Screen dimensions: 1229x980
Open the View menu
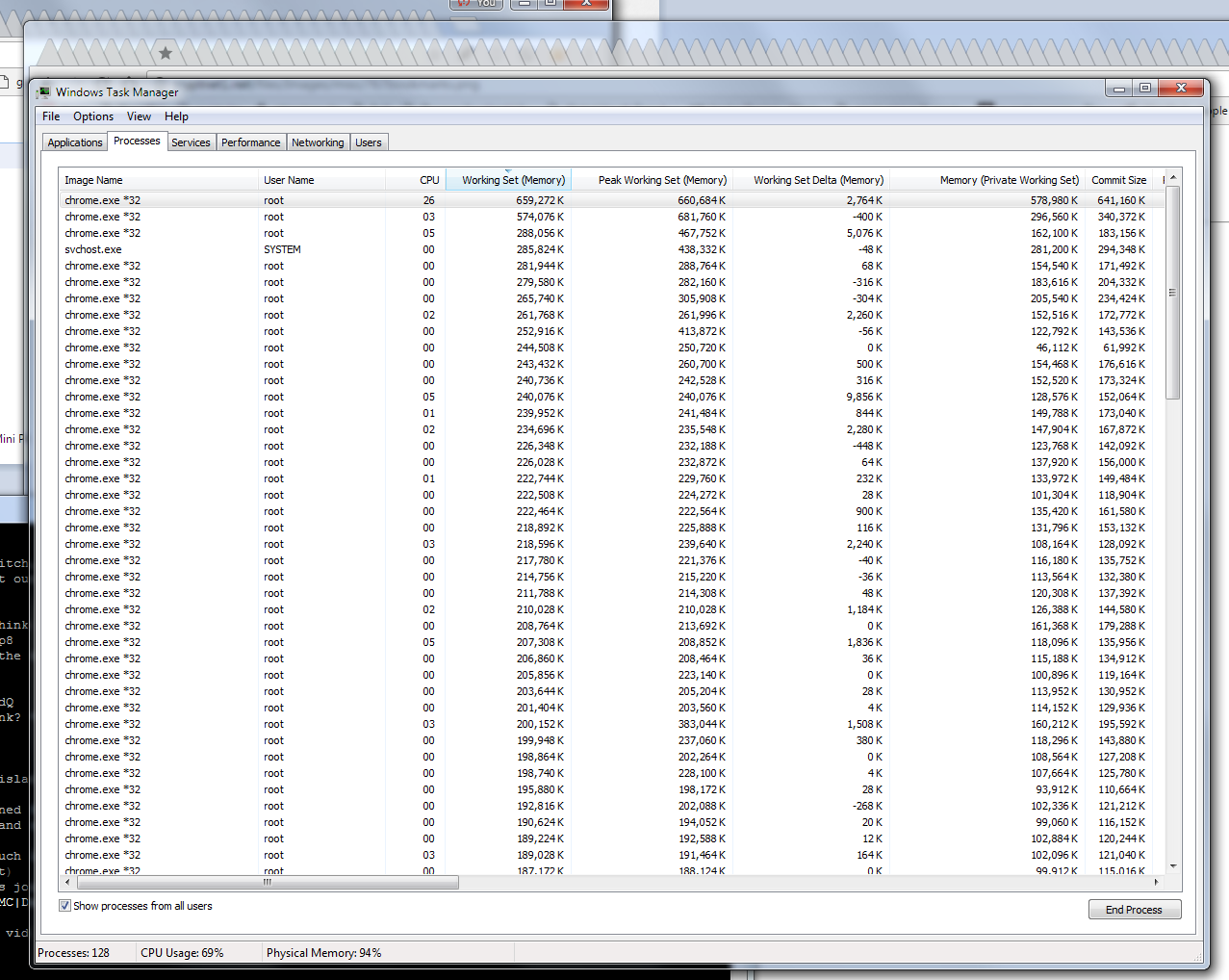[x=139, y=116]
